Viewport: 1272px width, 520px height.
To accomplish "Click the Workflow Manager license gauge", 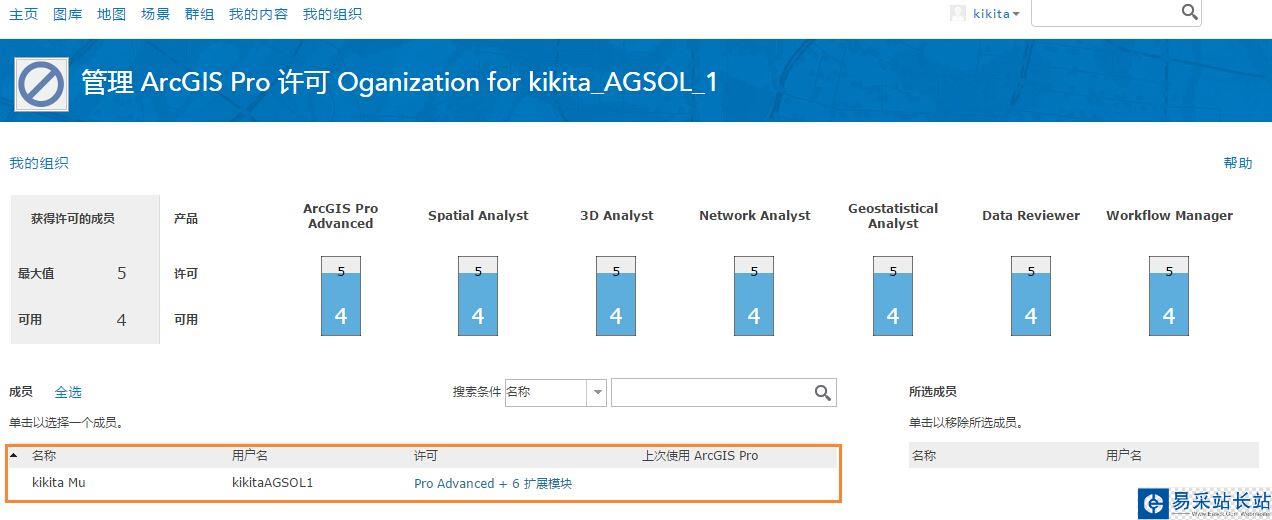I will tap(1169, 296).
